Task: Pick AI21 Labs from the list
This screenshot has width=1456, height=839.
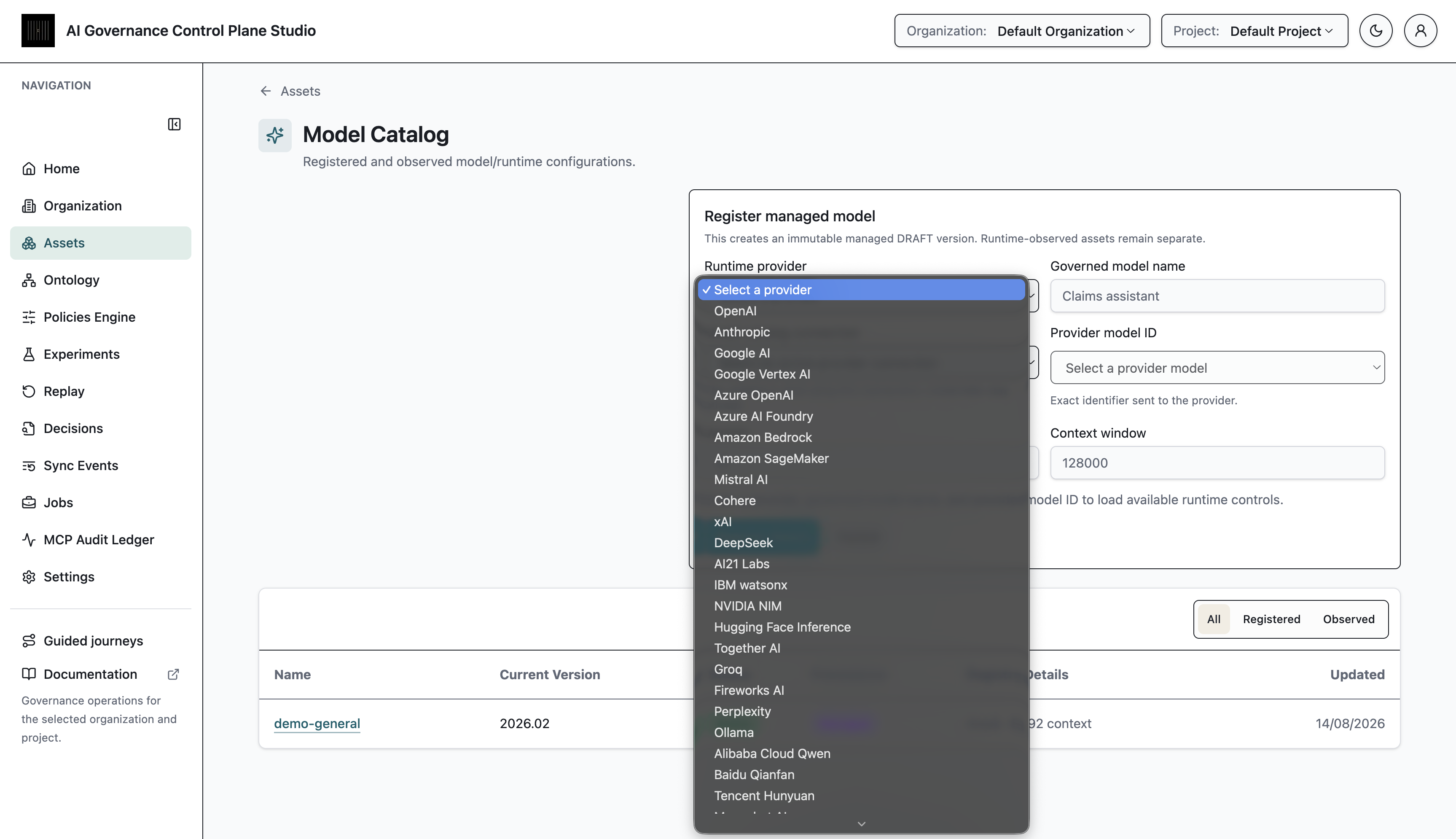Action: coord(861,564)
